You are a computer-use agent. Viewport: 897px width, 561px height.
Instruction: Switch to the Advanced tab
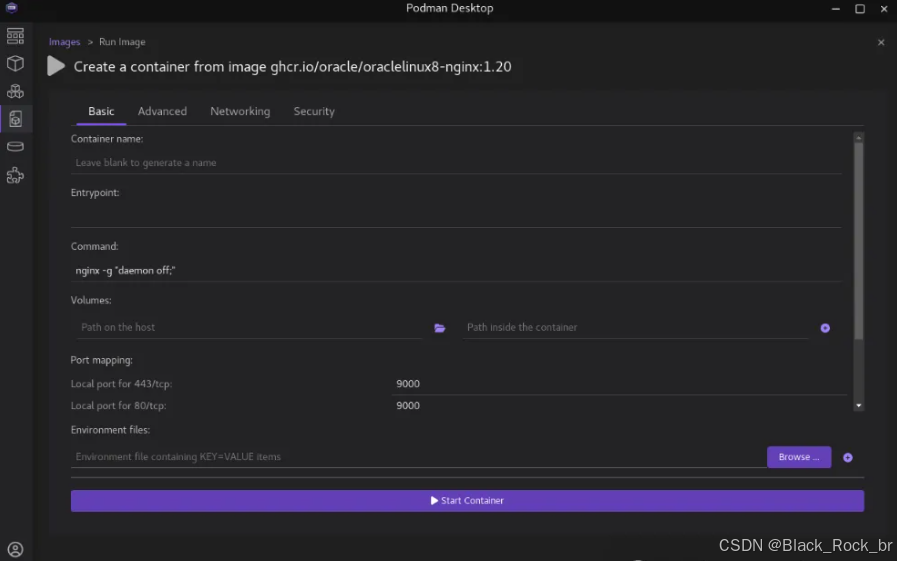click(162, 112)
